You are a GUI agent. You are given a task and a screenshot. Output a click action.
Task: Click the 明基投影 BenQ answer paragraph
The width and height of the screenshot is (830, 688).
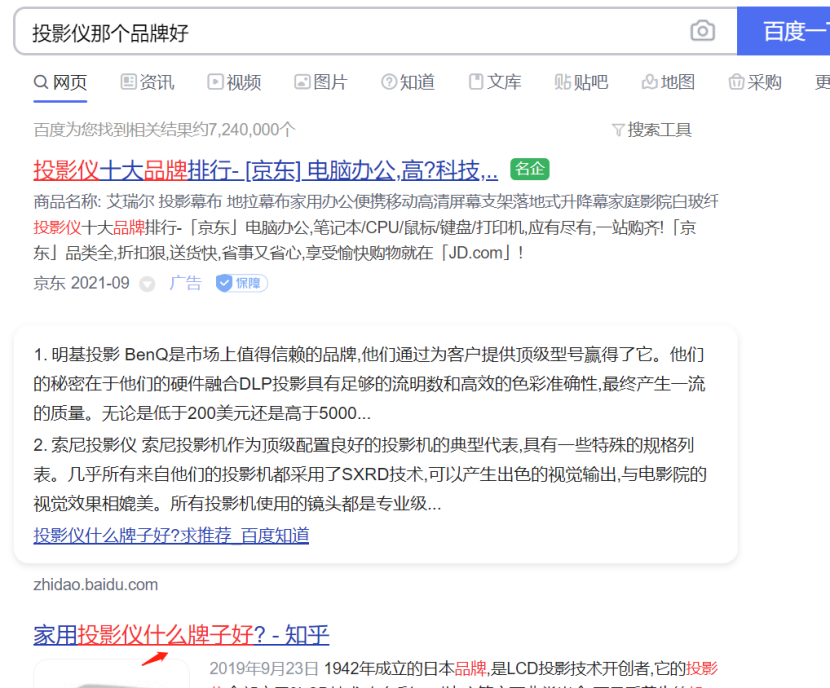pyautogui.click(x=369, y=384)
